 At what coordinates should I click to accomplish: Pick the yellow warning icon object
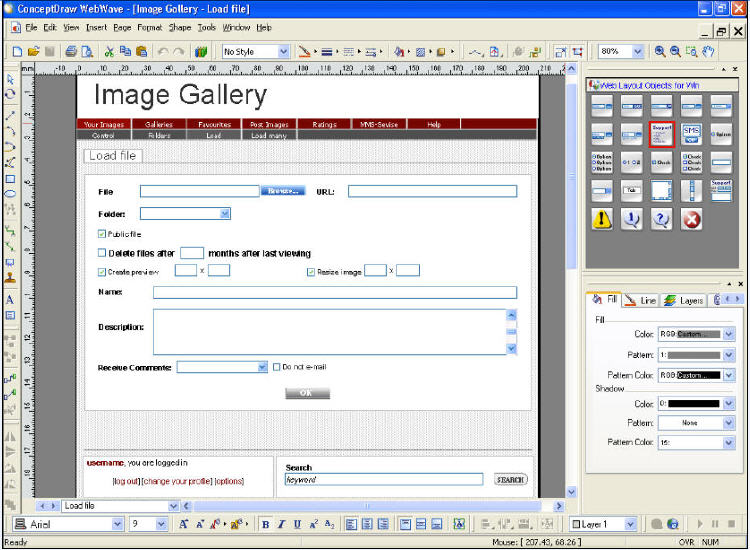point(602,219)
